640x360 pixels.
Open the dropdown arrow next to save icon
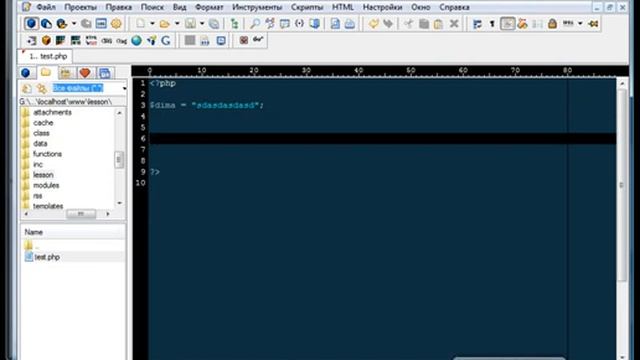click(x=202, y=24)
